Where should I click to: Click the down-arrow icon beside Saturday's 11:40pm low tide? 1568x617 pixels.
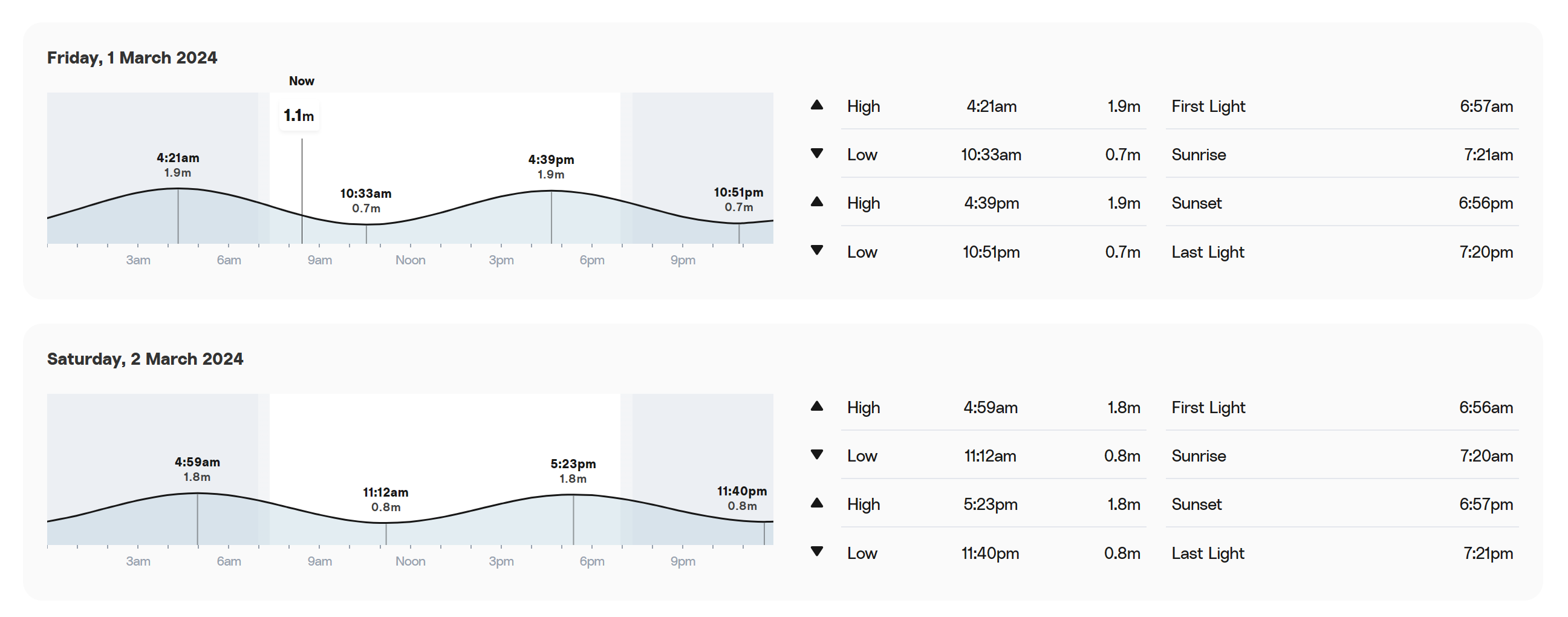pos(817,552)
